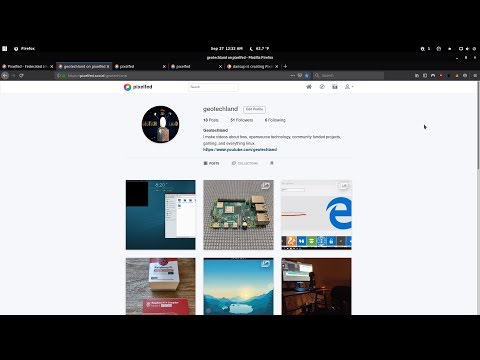Click the weather temperature indicator

pos(259,49)
